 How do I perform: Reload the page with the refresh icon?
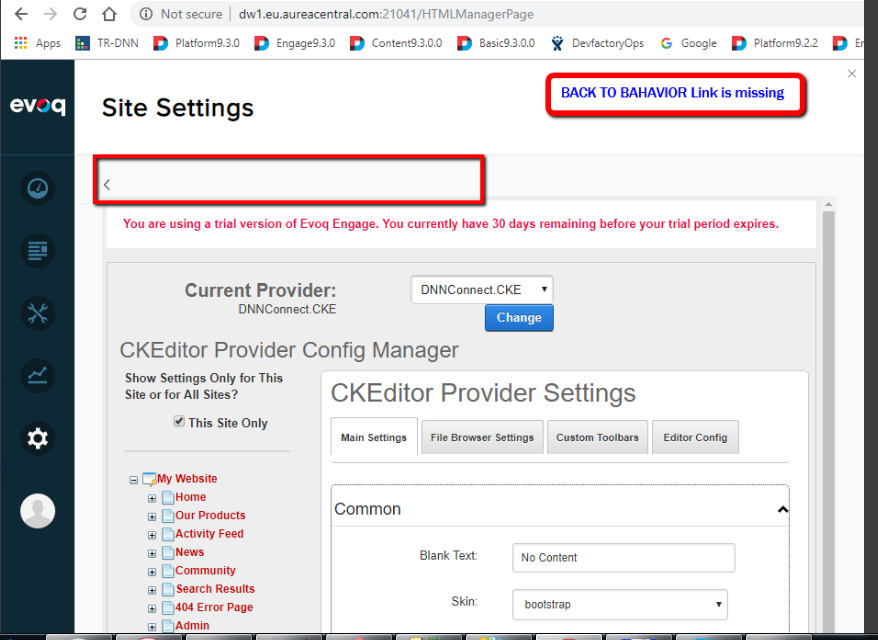click(79, 15)
